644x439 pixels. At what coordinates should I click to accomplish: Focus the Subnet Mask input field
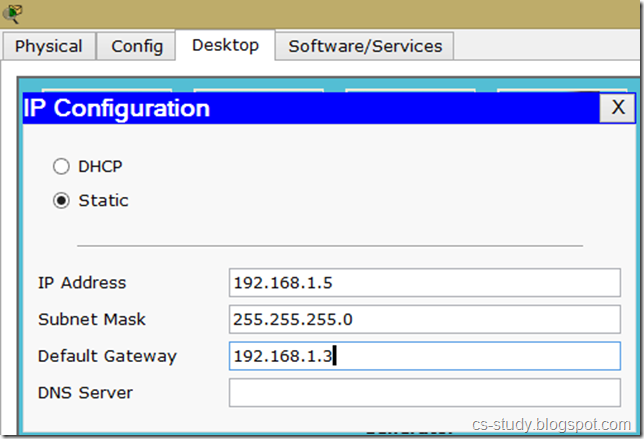(x=424, y=320)
